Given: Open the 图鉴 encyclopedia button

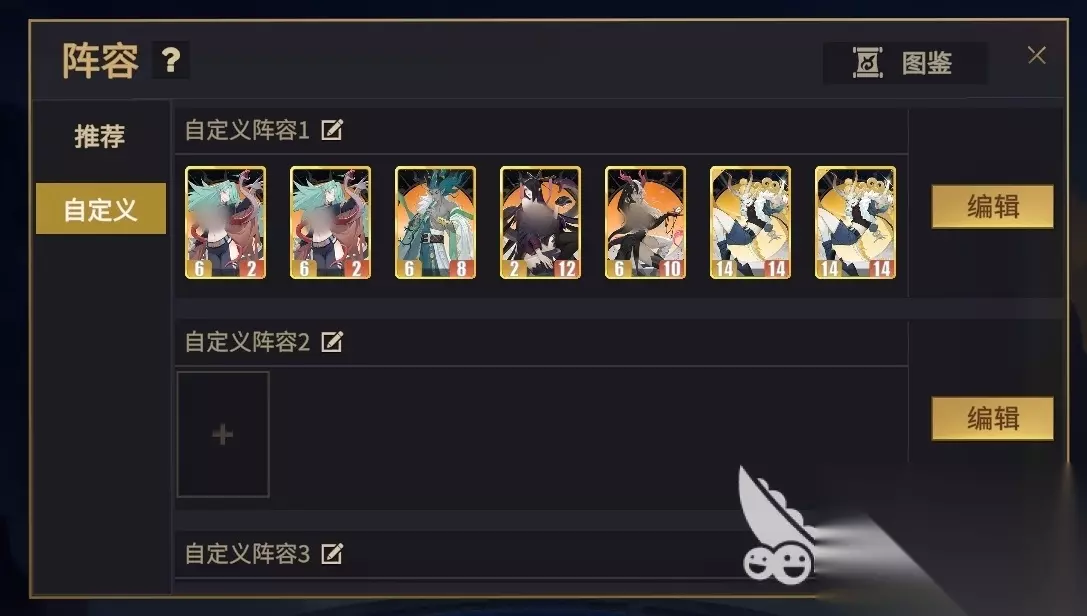Looking at the screenshot, I should click(x=905, y=63).
